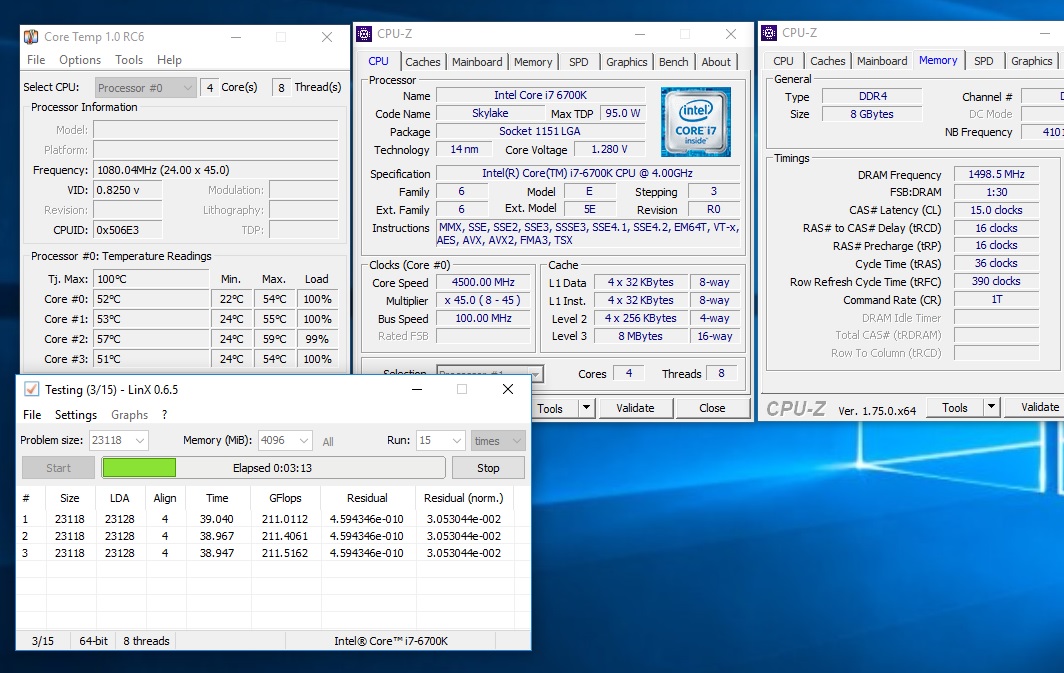Select CPU tab in first CPU-Z window

pos(379,61)
